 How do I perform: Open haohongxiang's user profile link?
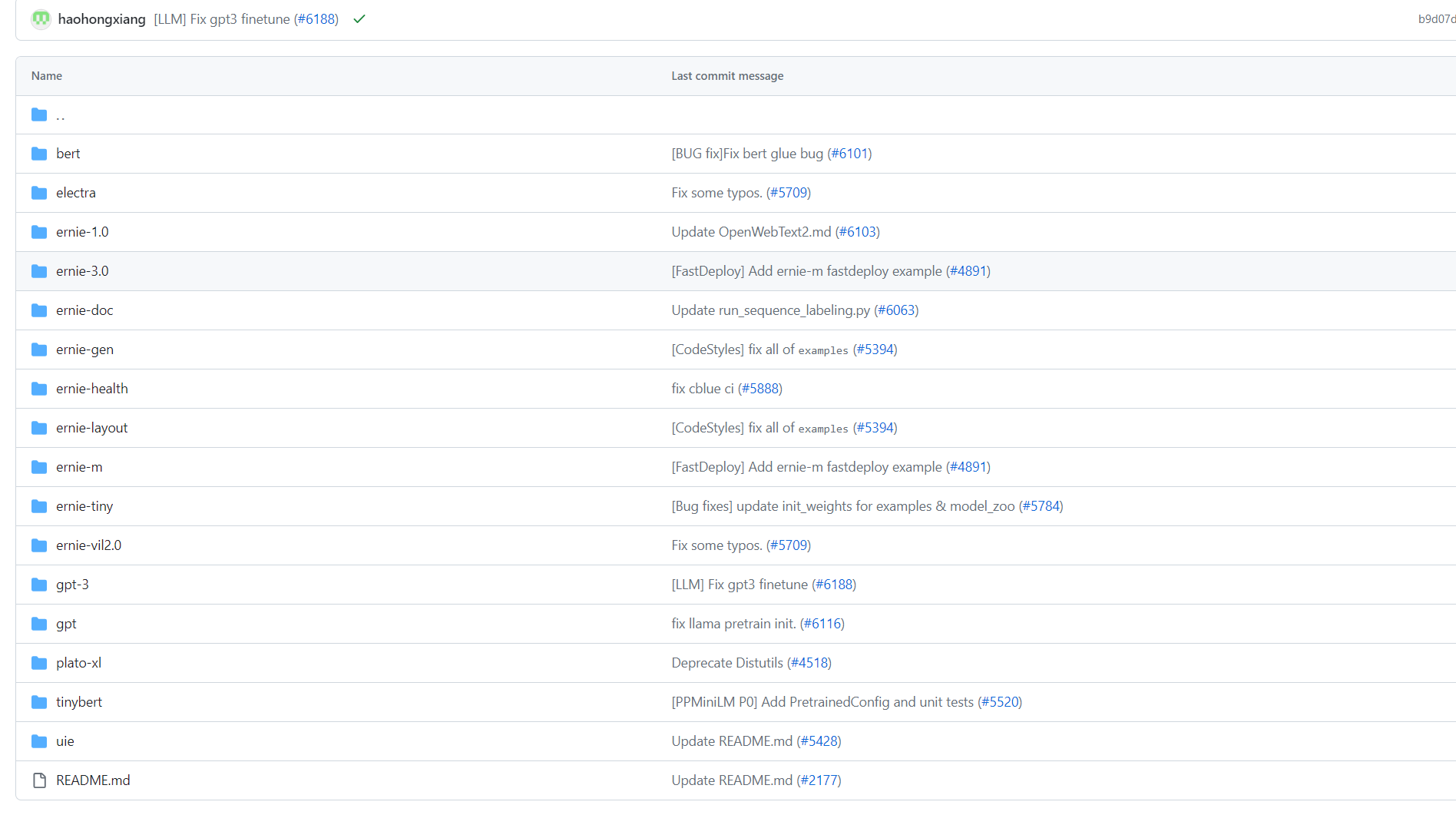(x=101, y=19)
